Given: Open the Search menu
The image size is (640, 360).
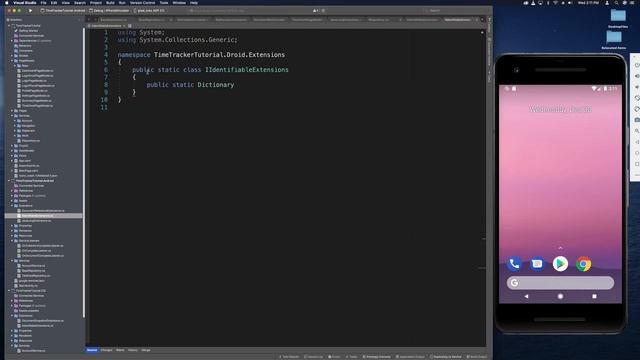Looking at the screenshot, I should click(80, 2).
